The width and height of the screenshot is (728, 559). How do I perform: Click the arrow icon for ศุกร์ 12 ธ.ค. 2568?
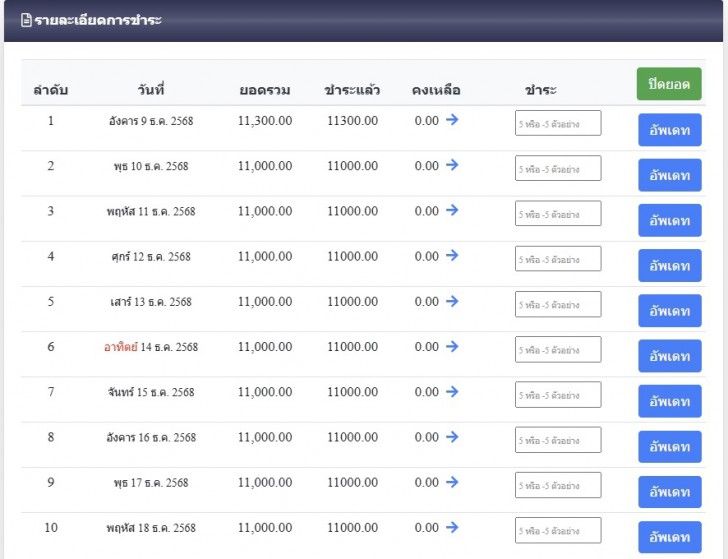(x=452, y=255)
